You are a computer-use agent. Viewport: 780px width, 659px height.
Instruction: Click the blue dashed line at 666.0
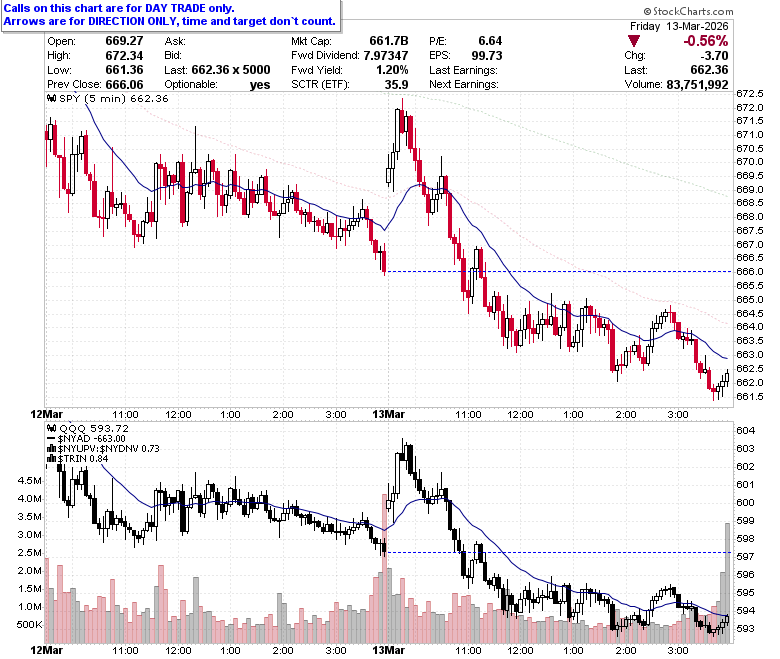(559, 272)
